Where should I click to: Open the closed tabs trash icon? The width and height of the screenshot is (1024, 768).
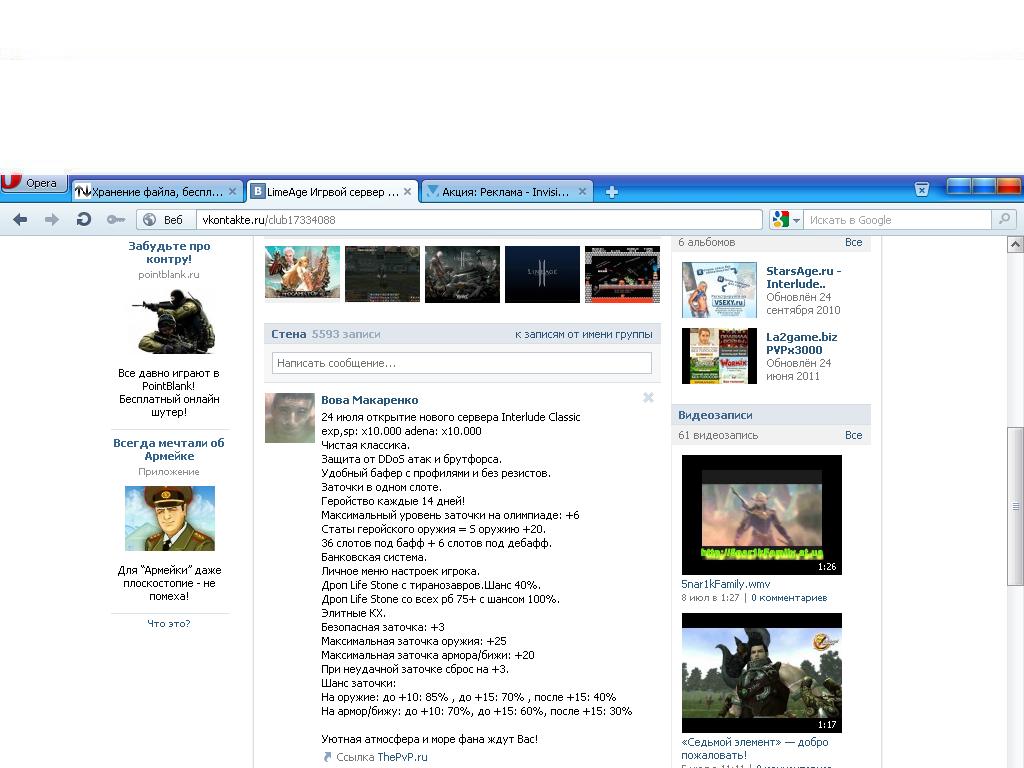(921, 189)
